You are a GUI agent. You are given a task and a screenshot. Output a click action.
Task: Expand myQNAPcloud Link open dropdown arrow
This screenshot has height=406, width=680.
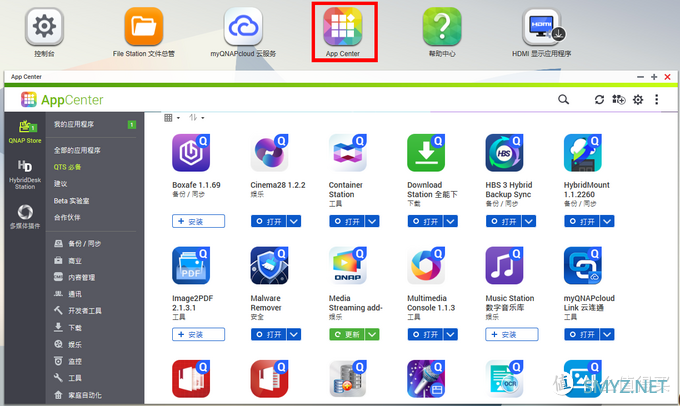[x=607, y=334]
